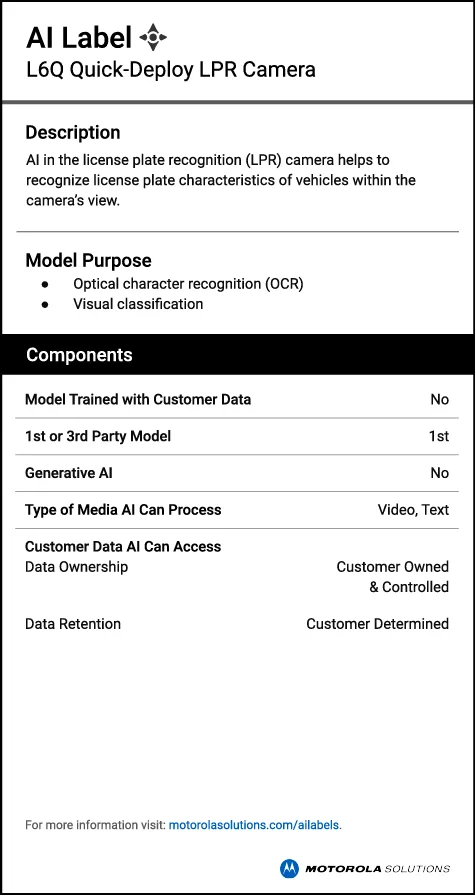
Task: Click the Video, Text media value
Action: tap(413, 510)
